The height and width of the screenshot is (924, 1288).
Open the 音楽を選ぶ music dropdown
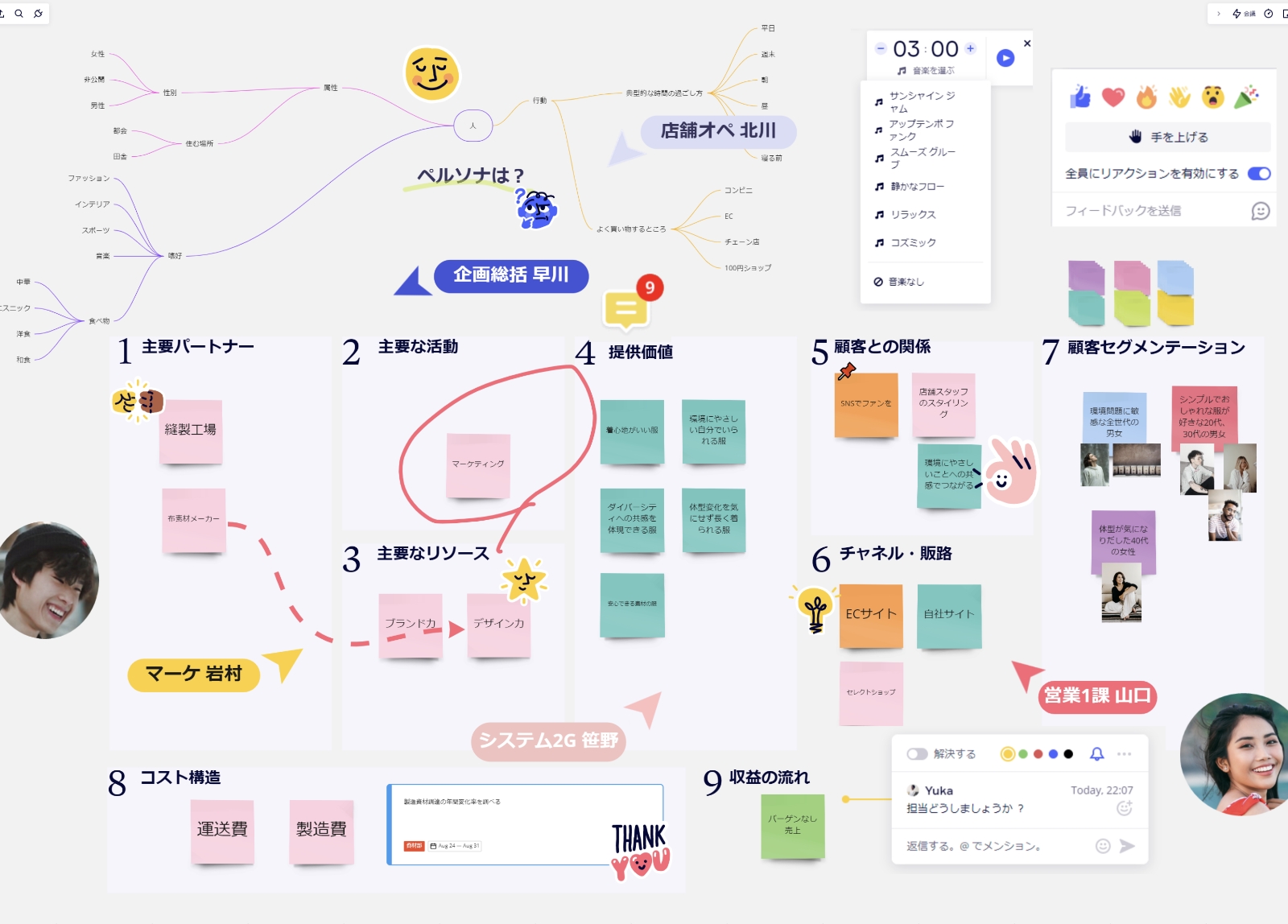926,71
